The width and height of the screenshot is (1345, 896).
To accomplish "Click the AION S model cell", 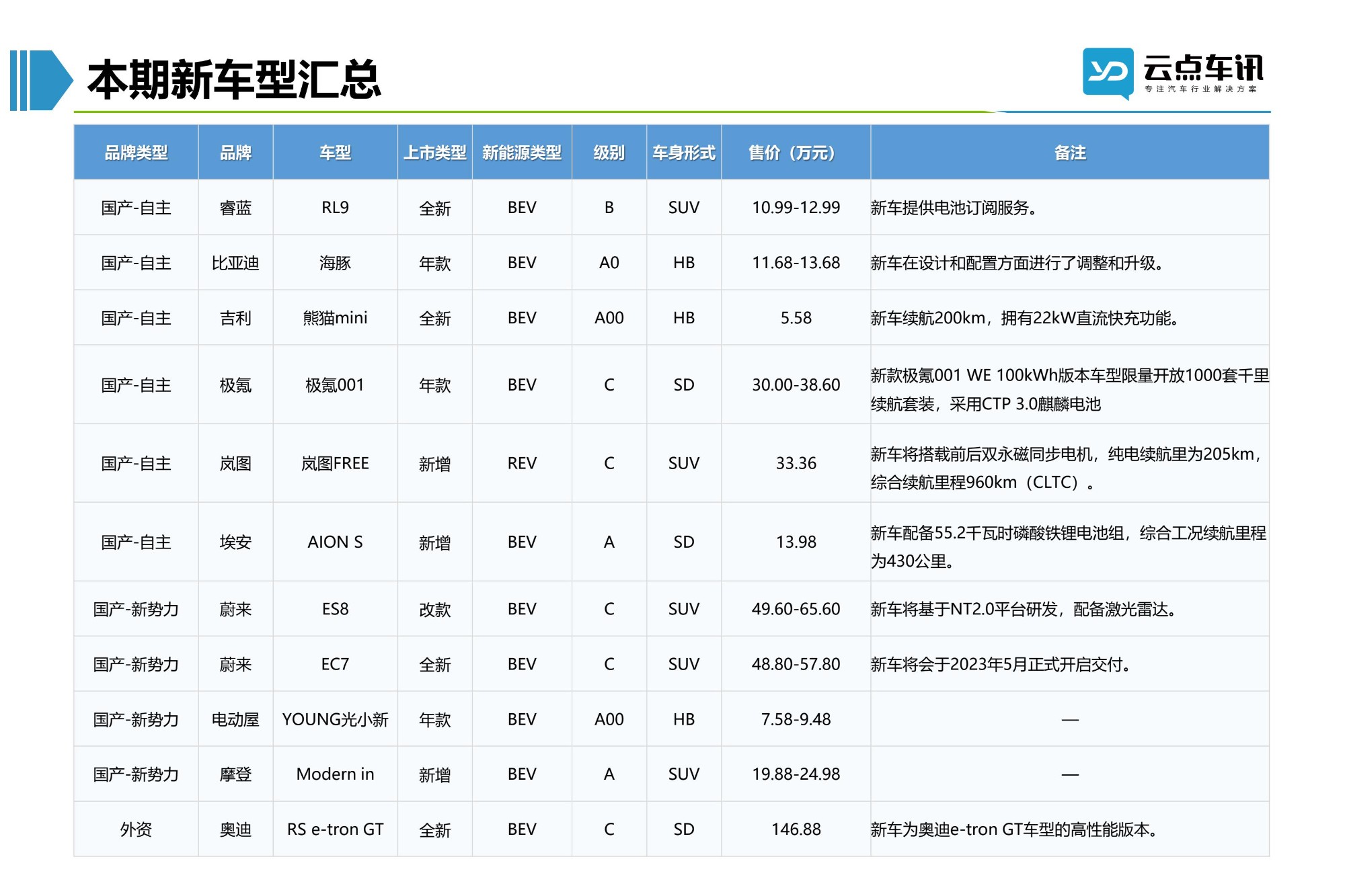I will (335, 542).
